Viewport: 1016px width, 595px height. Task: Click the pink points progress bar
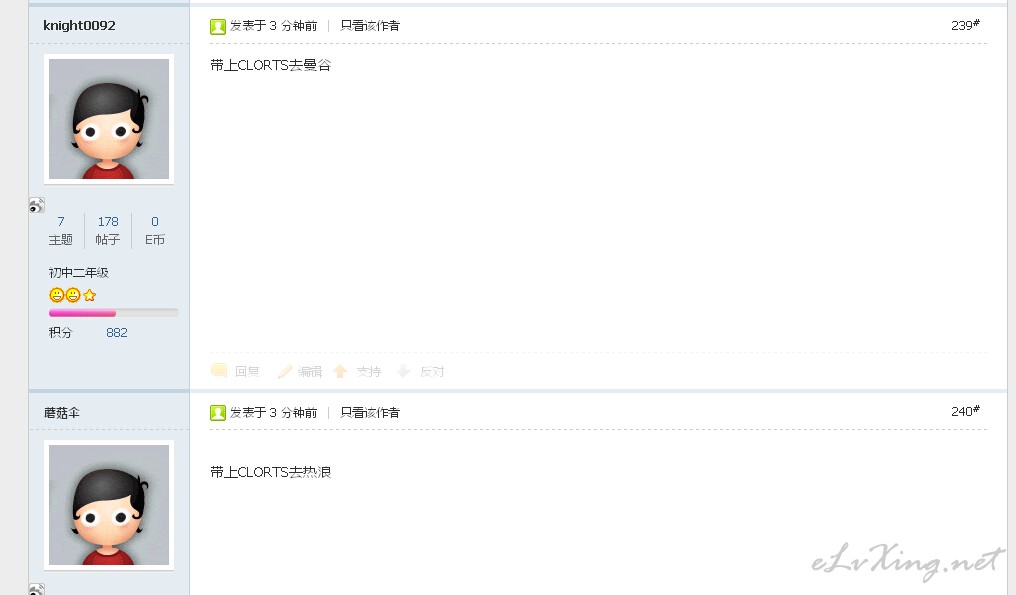pyautogui.click(x=113, y=313)
